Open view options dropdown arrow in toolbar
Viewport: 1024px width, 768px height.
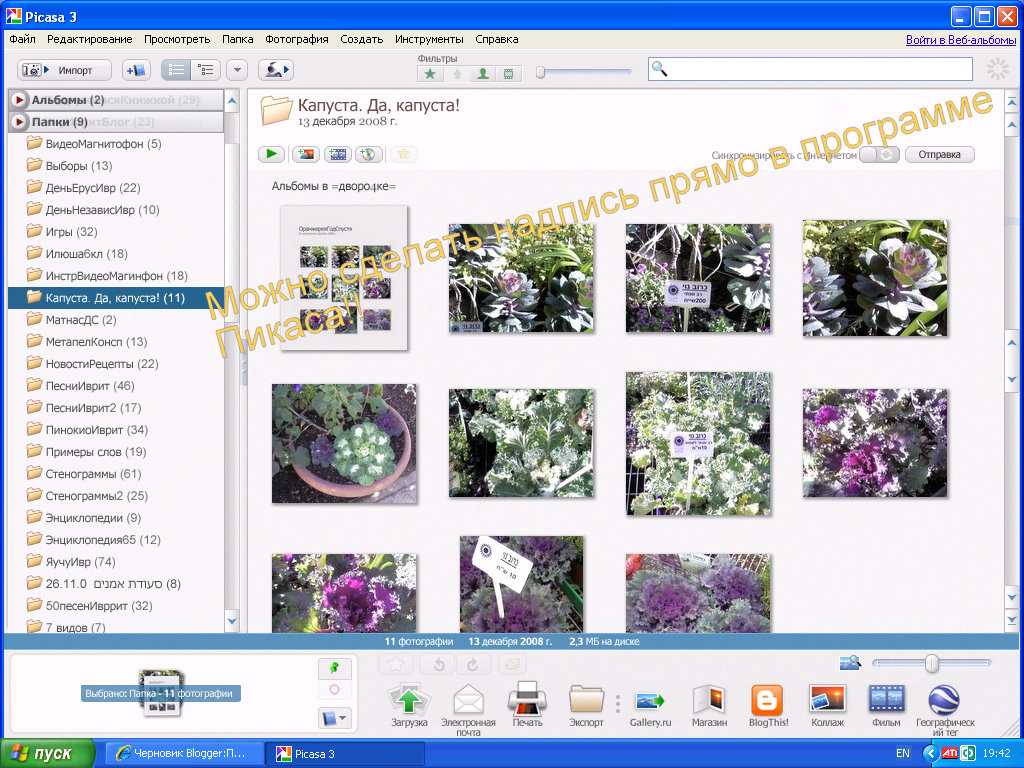point(237,70)
